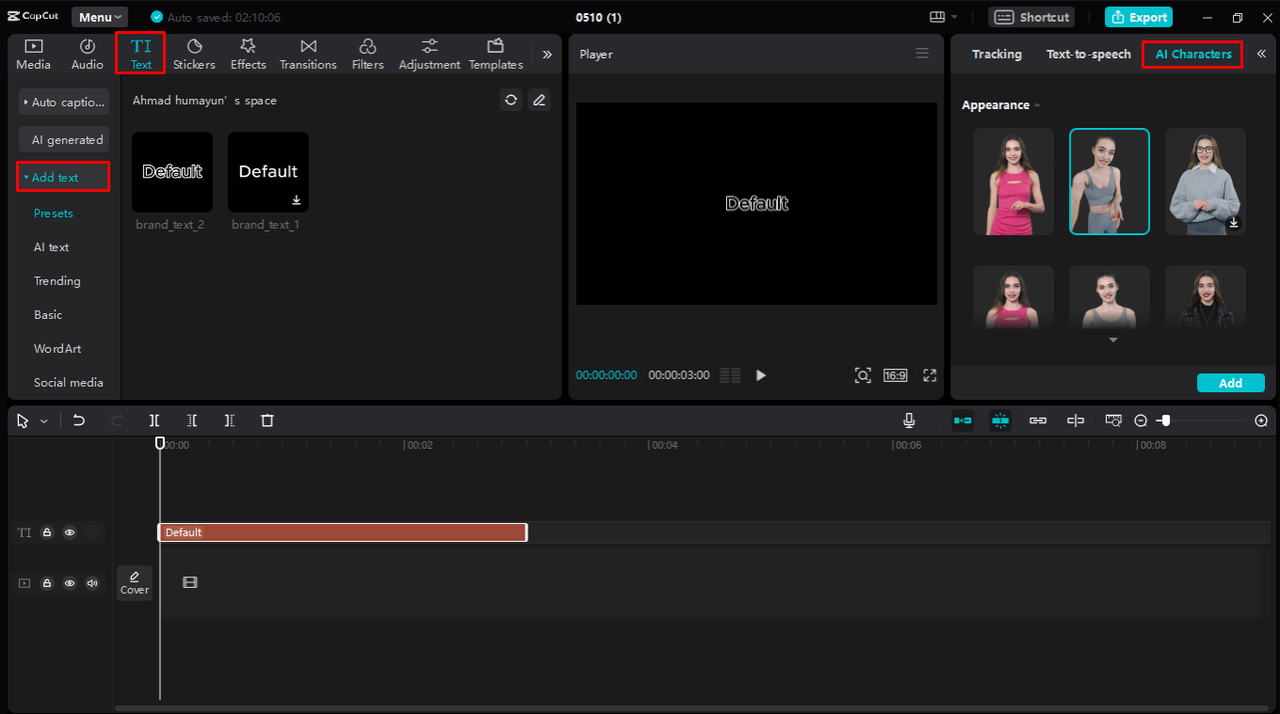Select the brand_text_1 text preset thumbnail
The width and height of the screenshot is (1280, 714).
click(x=268, y=172)
